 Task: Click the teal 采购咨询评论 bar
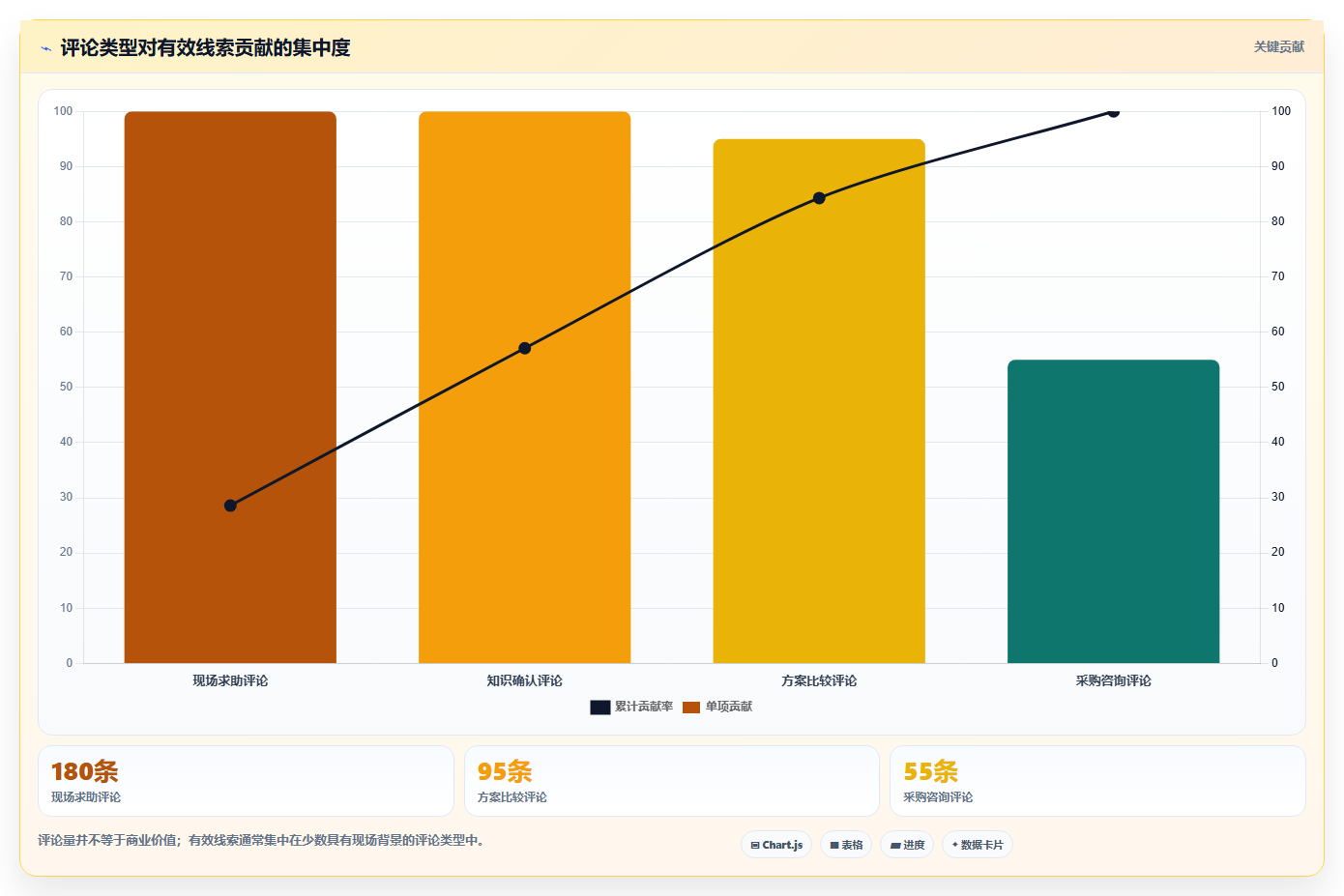(x=1113, y=511)
